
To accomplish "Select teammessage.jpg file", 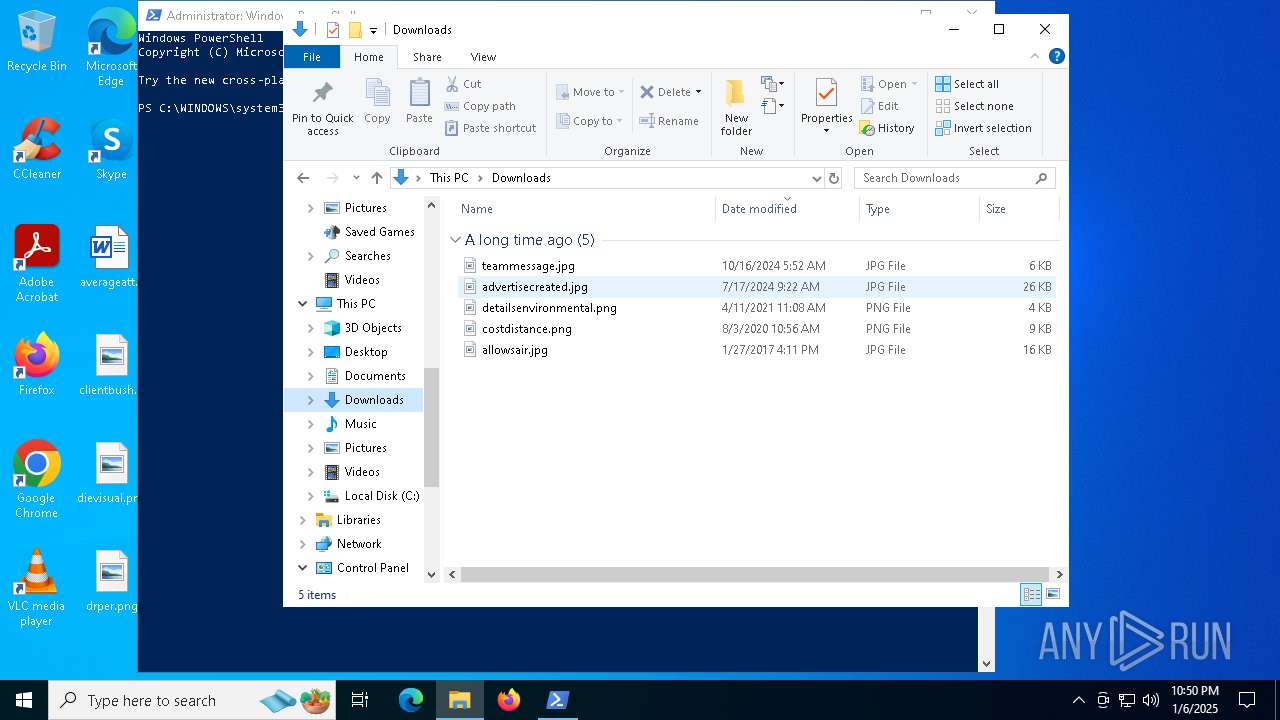I will click(528, 266).
